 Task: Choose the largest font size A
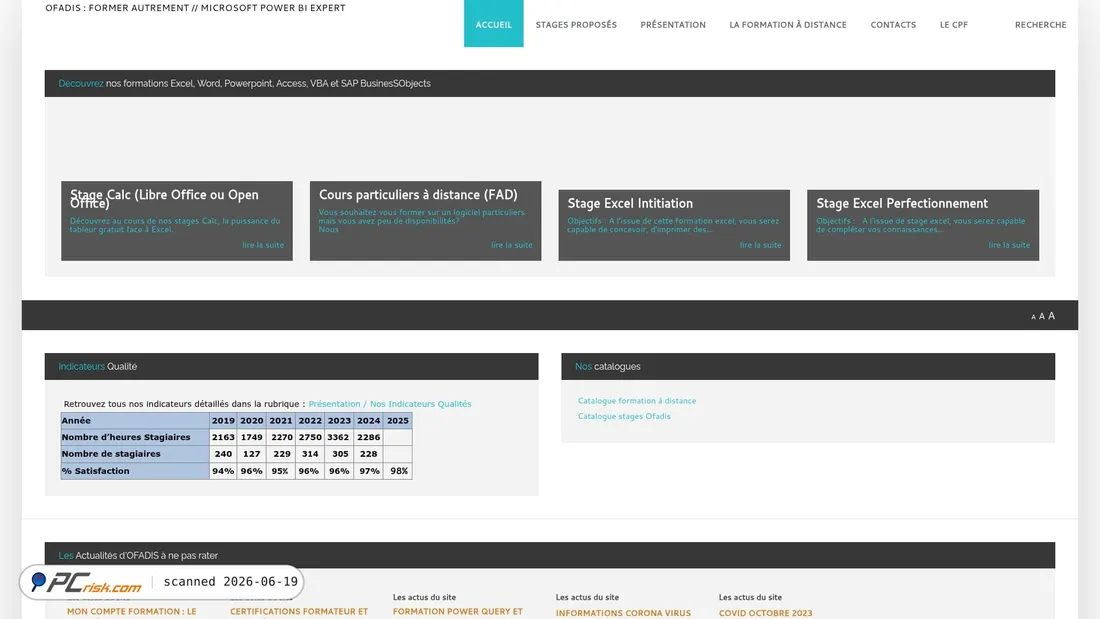tap(1051, 316)
